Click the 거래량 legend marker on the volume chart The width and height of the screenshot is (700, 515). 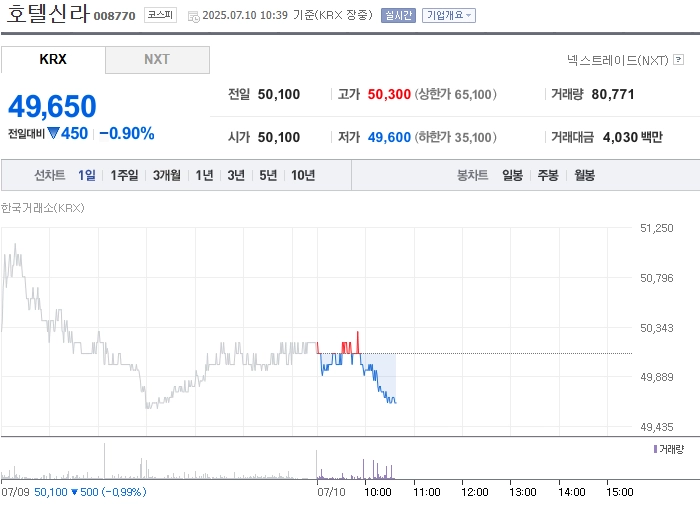point(655,449)
